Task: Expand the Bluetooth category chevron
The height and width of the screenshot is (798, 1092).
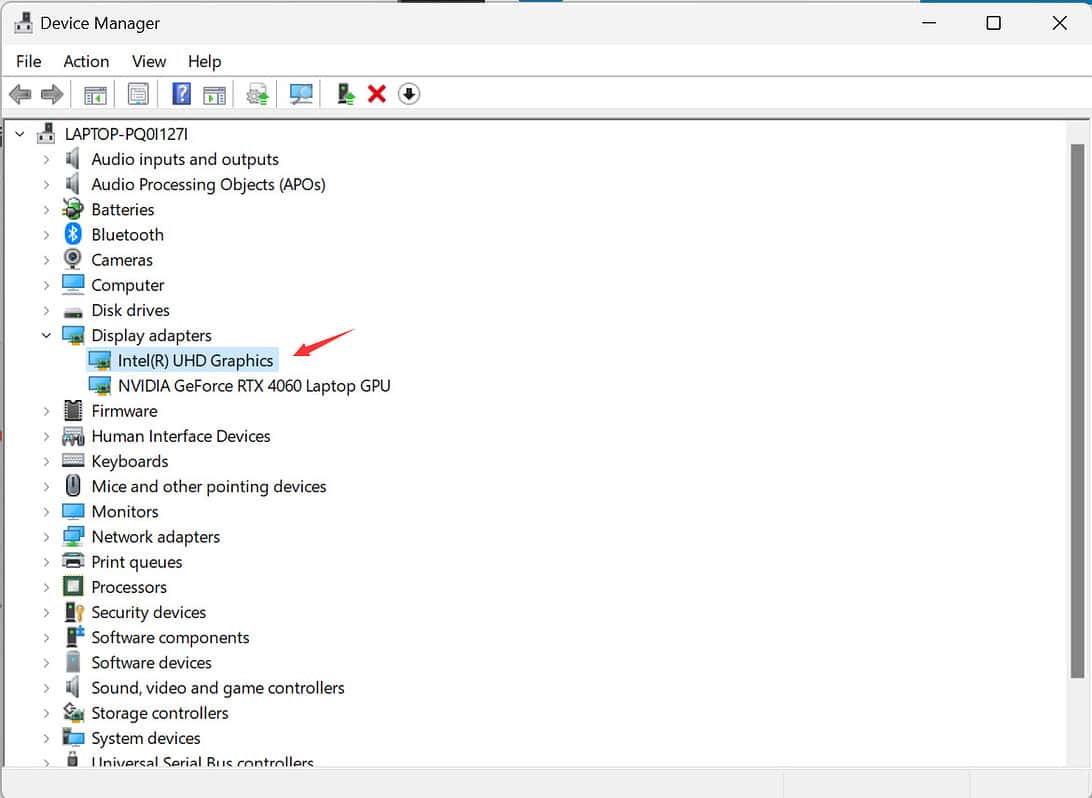Action: click(46, 235)
